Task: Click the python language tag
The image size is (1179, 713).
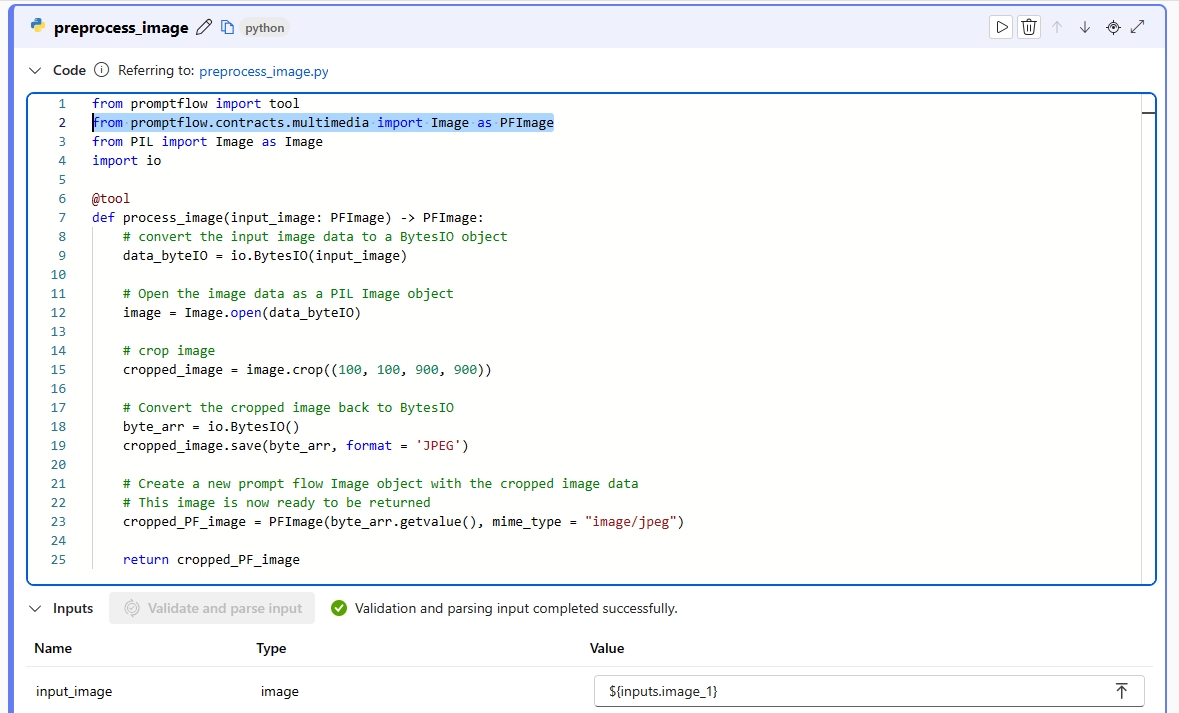Action: click(x=265, y=28)
